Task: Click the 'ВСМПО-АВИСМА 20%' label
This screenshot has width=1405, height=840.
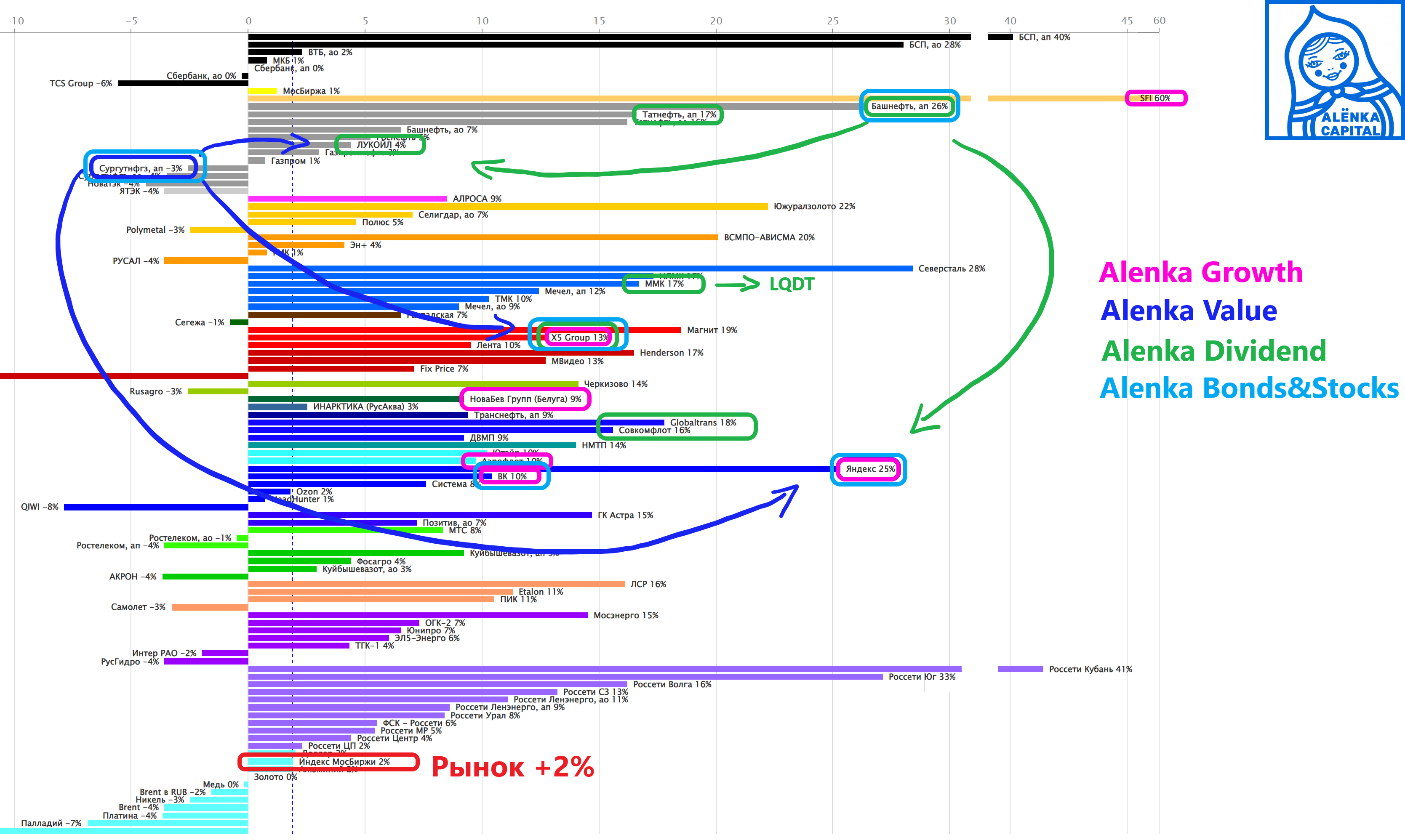Action: pos(769,237)
